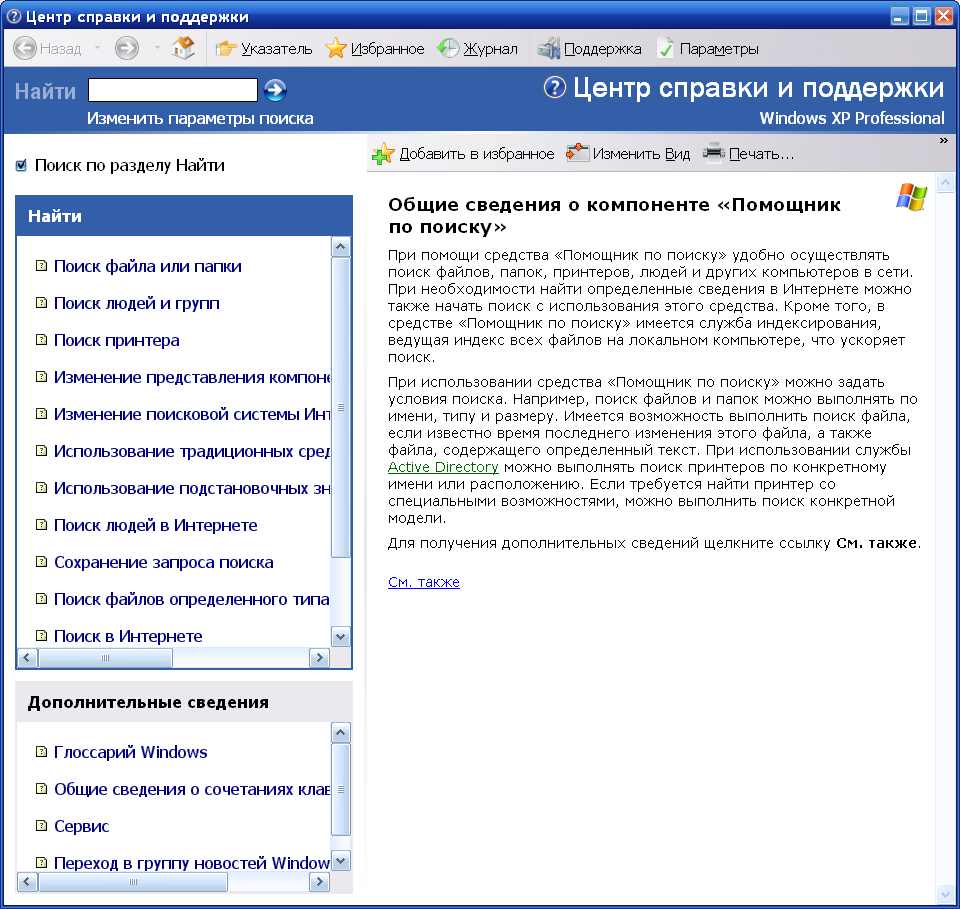Start search with the green arrow button

pos(275,90)
